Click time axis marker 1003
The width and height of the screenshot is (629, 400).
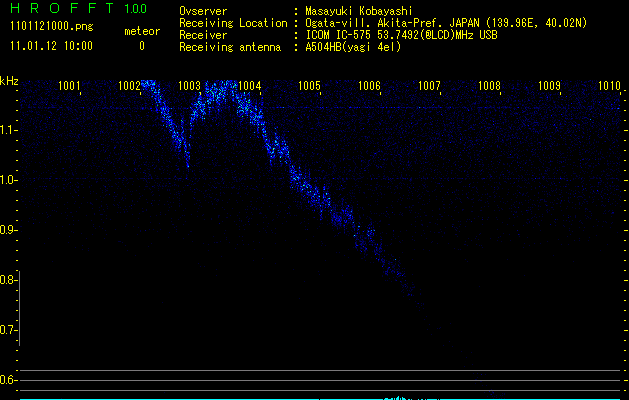coord(189,86)
